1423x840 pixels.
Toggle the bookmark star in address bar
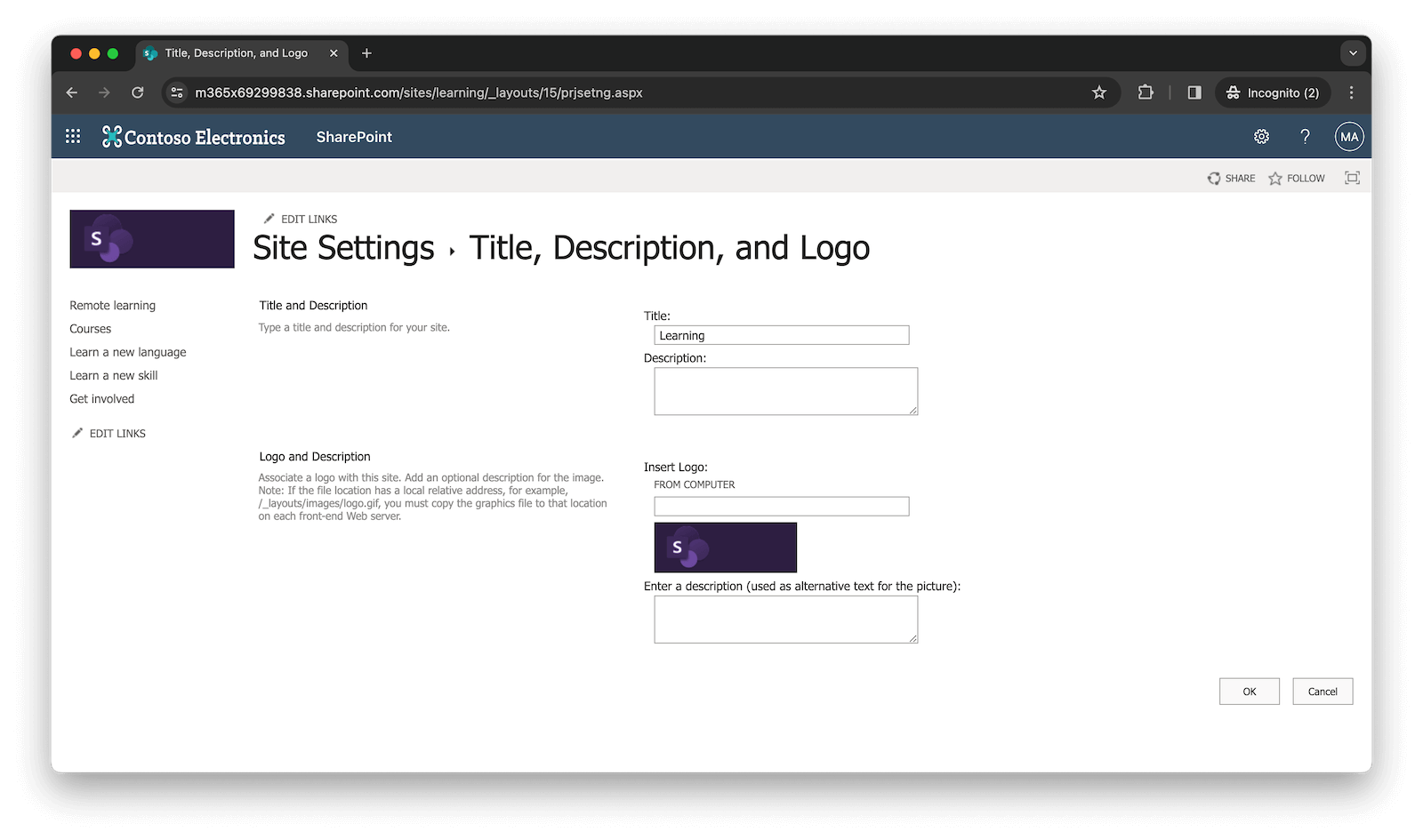point(1099,92)
